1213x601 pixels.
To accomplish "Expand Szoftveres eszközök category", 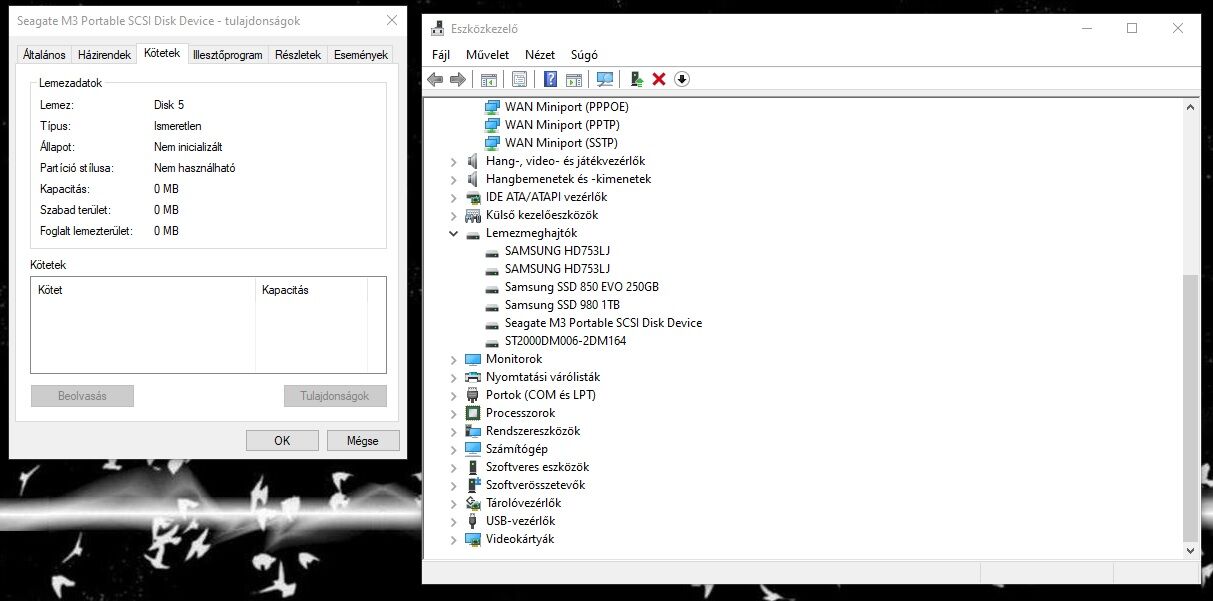I will point(454,467).
